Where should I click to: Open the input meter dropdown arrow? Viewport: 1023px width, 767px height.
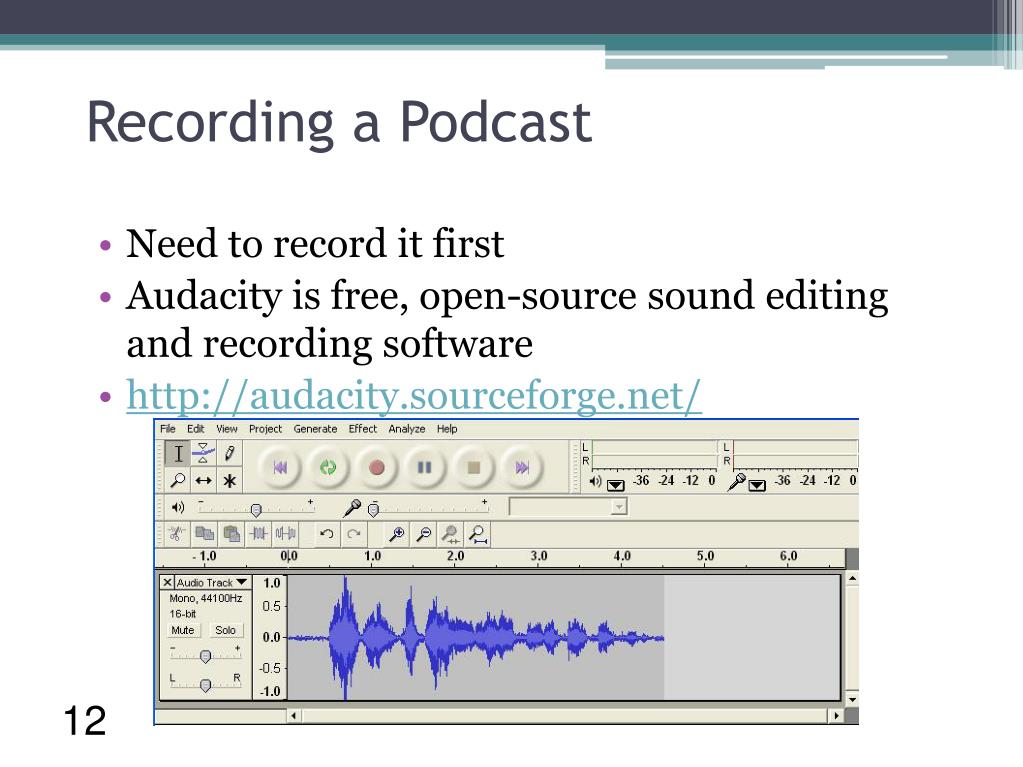[757, 485]
